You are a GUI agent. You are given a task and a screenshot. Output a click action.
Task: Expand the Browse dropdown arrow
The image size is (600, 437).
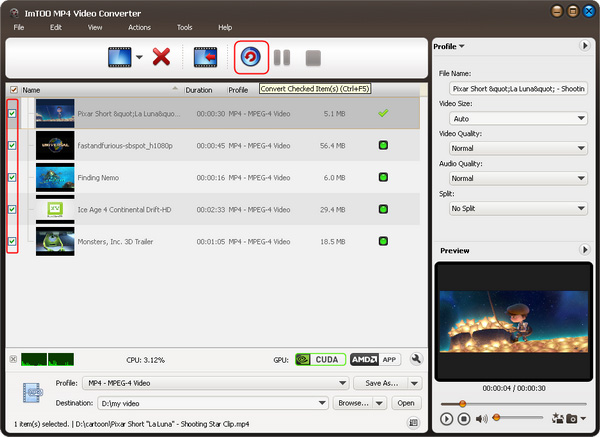tap(379, 403)
